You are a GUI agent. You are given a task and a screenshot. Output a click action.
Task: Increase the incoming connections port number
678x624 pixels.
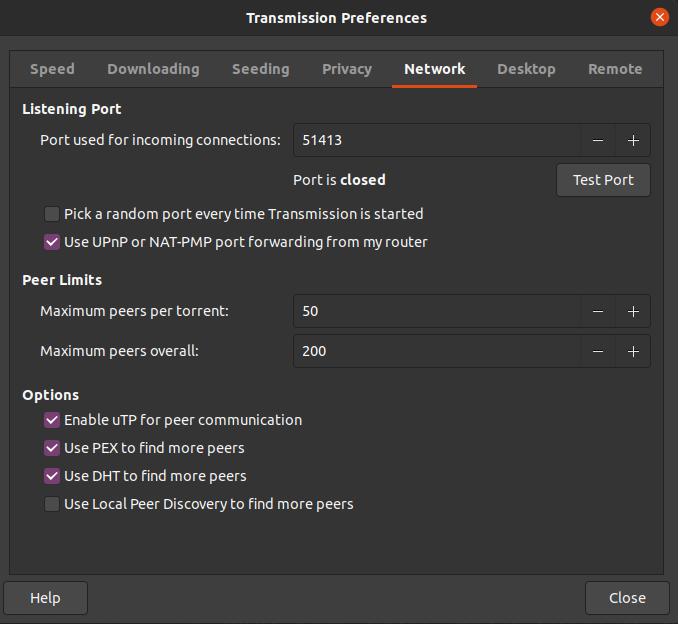[x=633, y=141]
